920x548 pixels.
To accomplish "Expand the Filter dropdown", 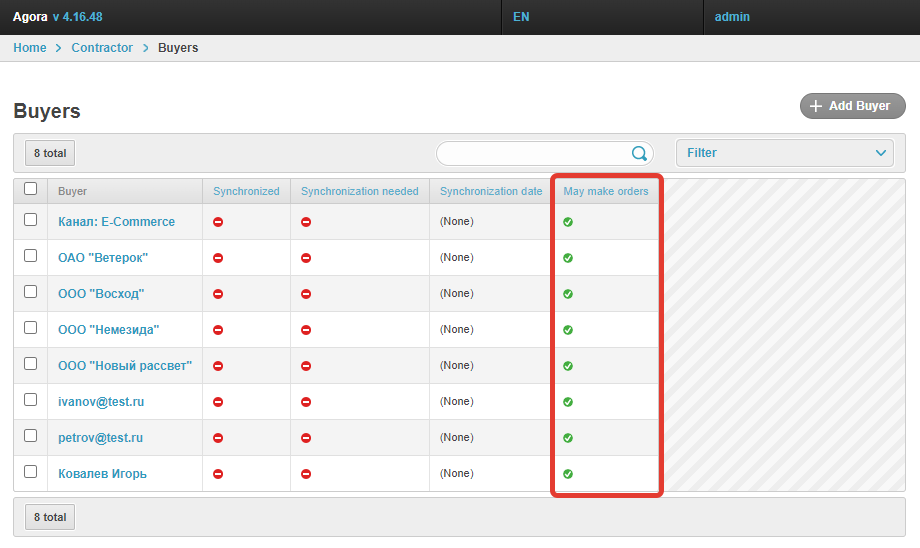I will point(785,153).
